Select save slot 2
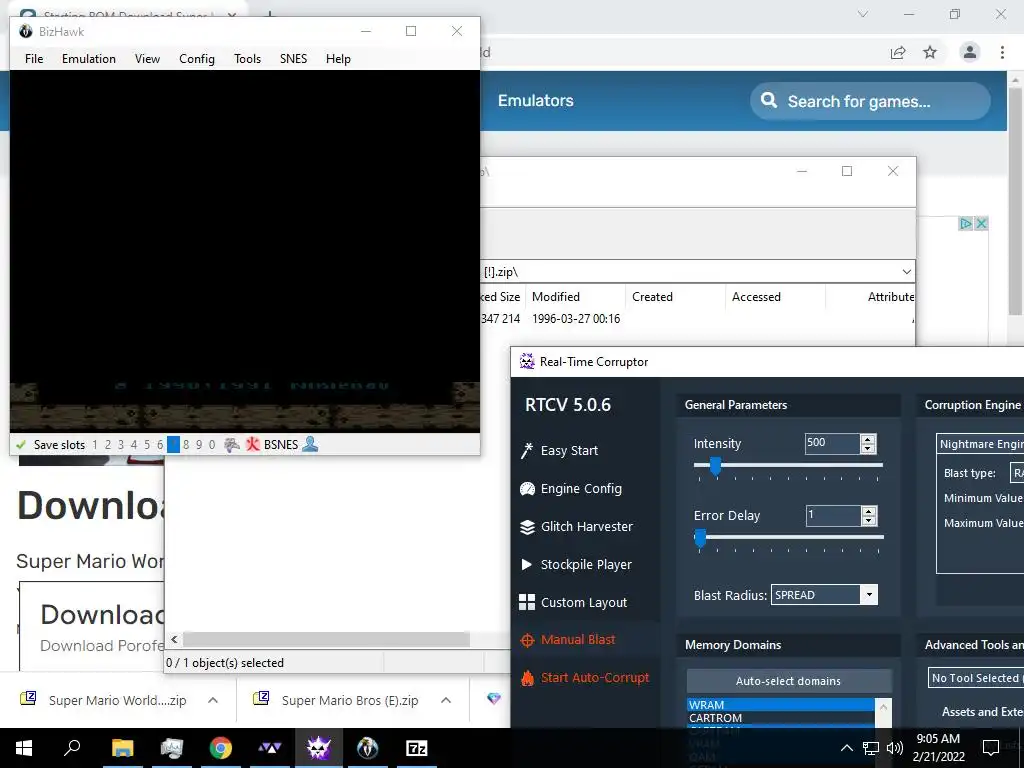This screenshot has width=1024, height=768. pos(108,445)
